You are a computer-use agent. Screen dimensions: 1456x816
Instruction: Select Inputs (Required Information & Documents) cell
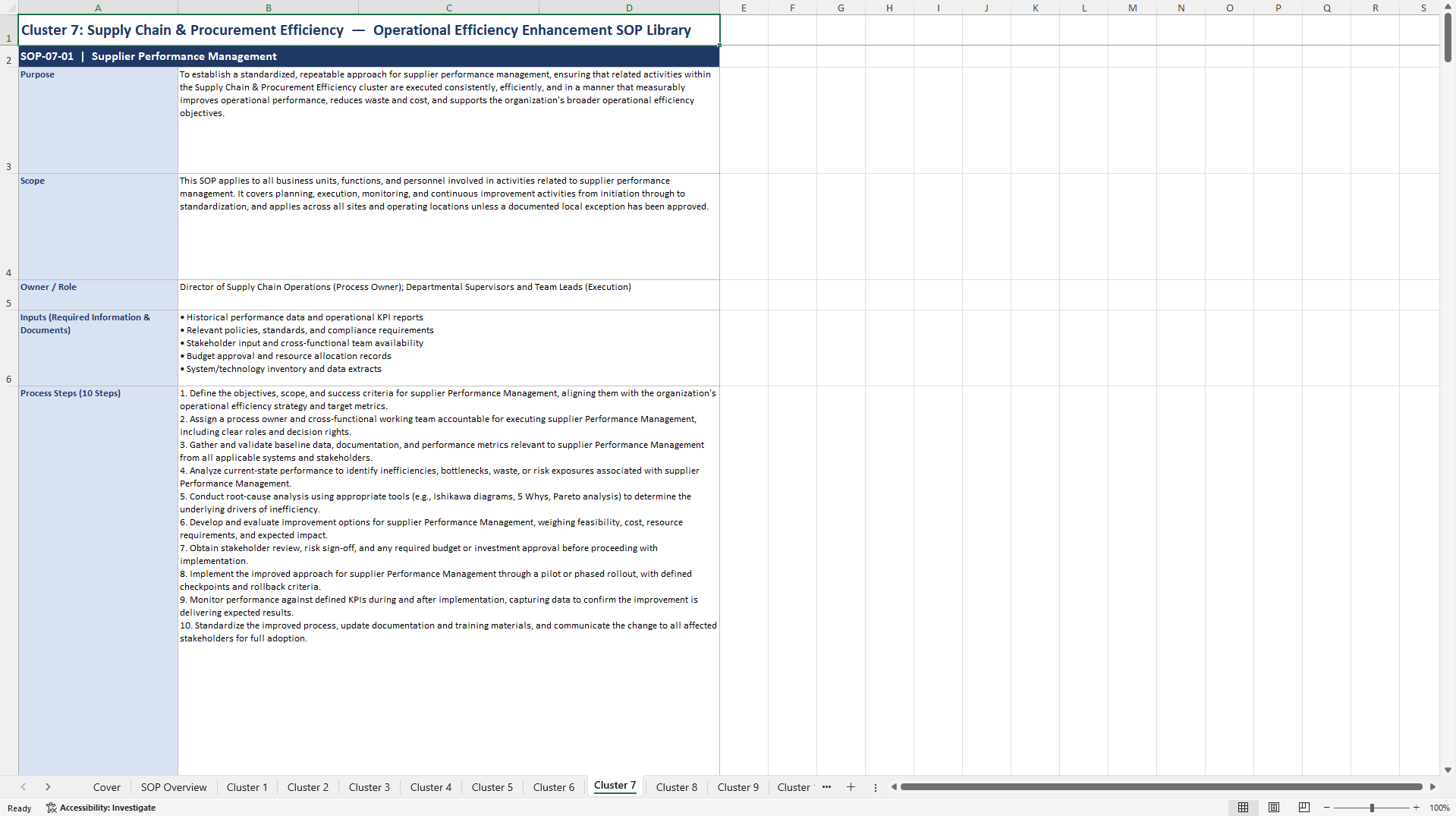(98, 348)
